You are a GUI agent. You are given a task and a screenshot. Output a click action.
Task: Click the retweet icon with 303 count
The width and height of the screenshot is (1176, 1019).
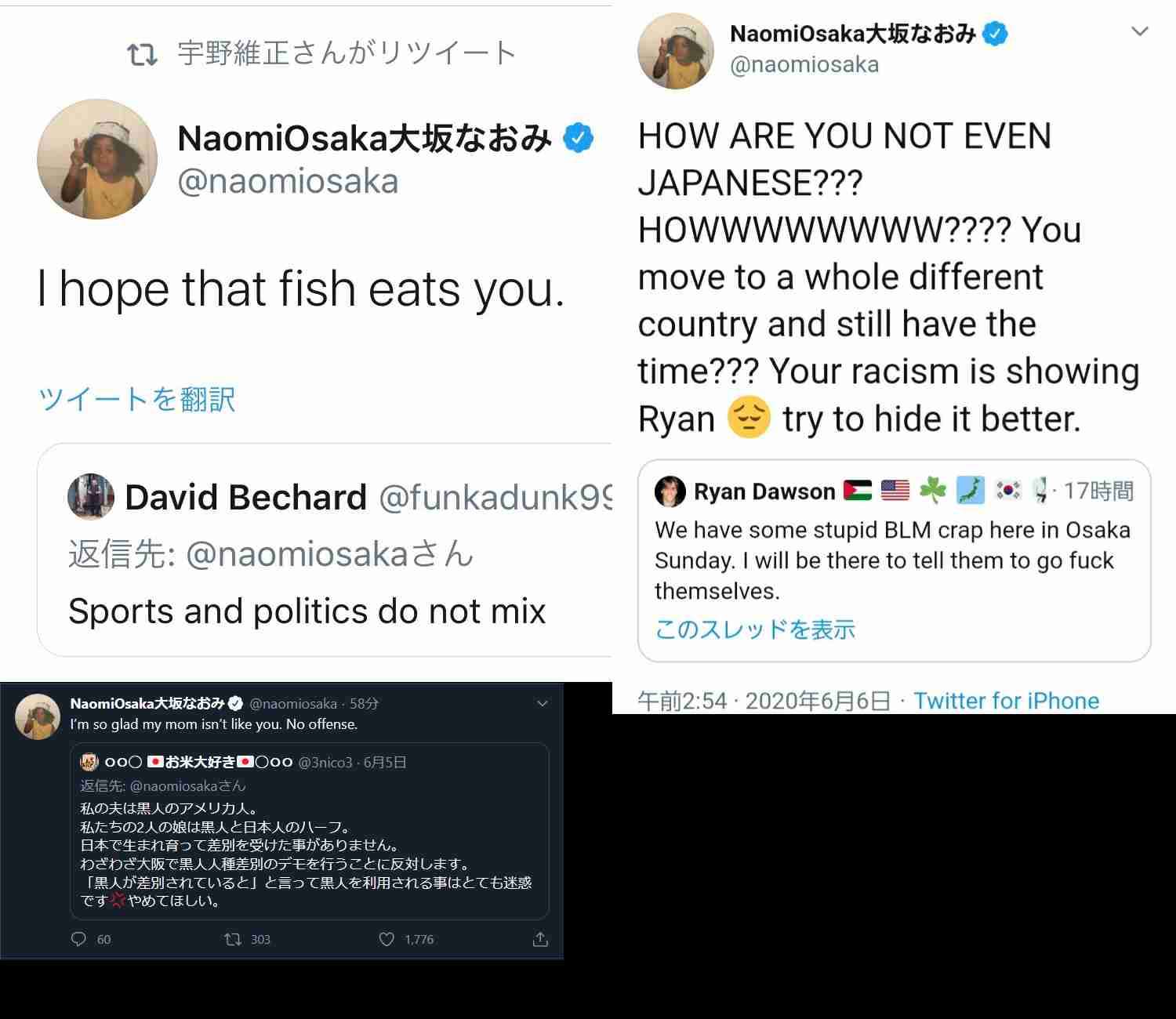(233, 939)
